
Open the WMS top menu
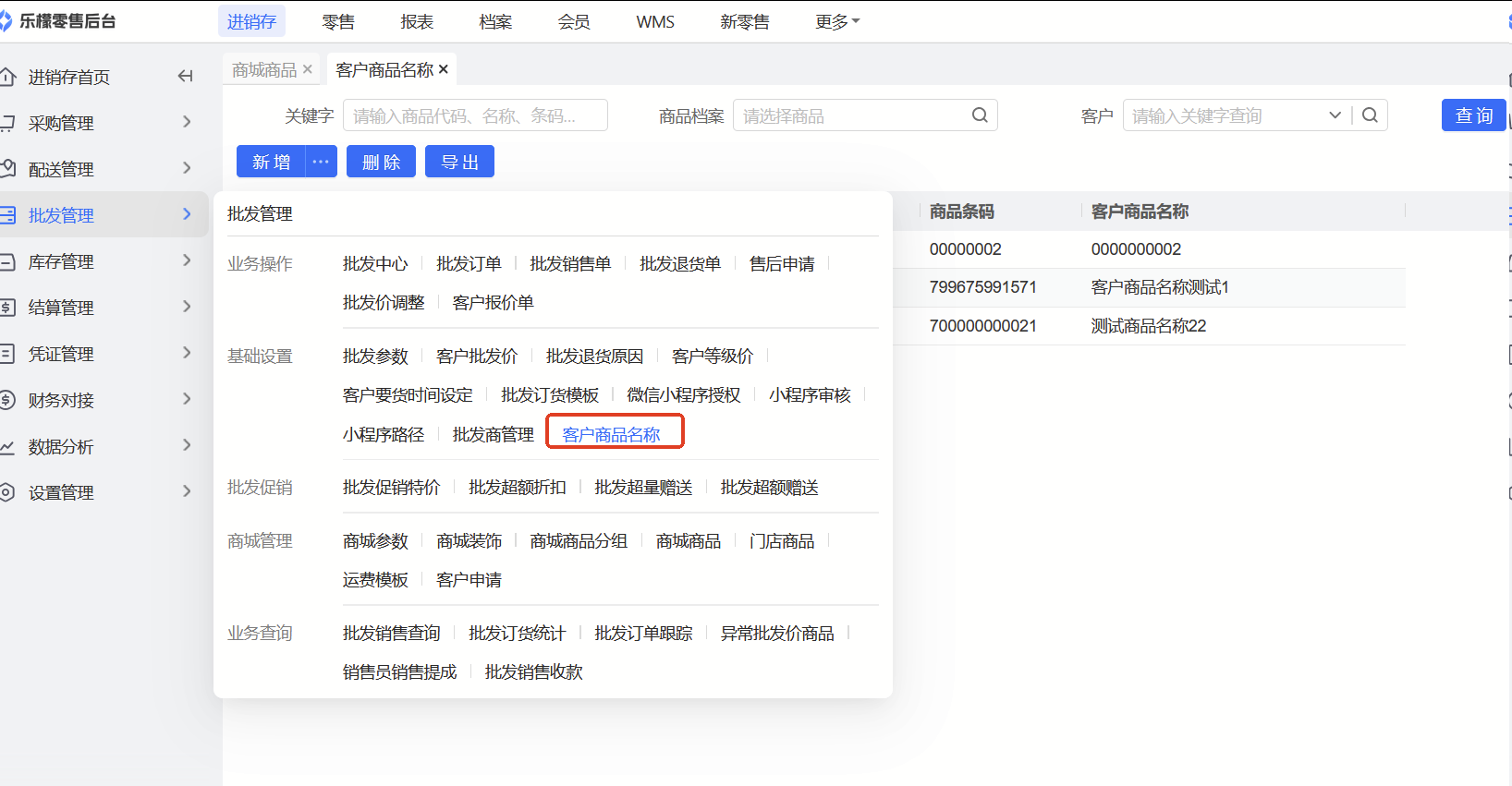[x=655, y=21]
